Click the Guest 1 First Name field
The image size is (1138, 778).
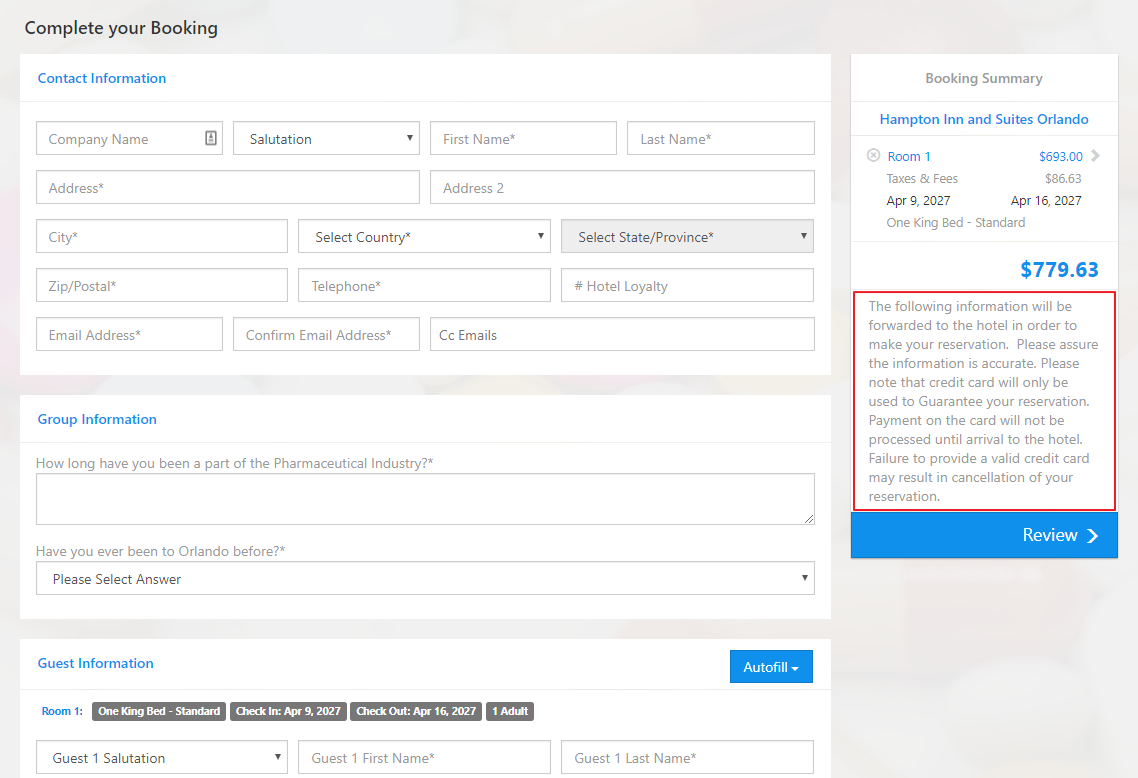(x=425, y=758)
